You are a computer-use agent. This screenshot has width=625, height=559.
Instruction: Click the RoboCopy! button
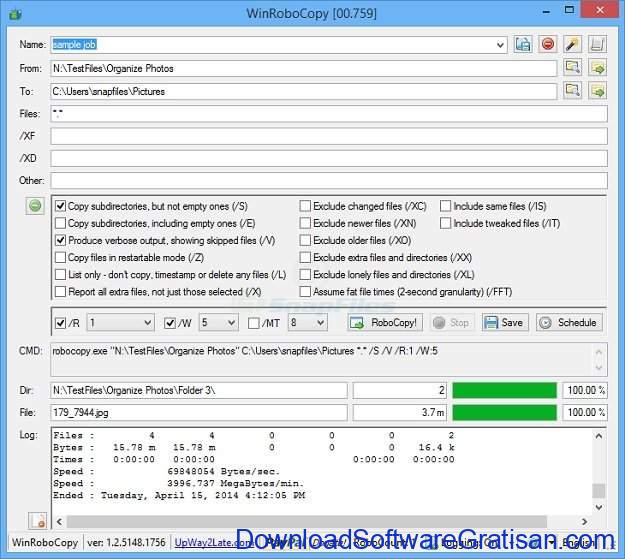(x=385, y=322)
